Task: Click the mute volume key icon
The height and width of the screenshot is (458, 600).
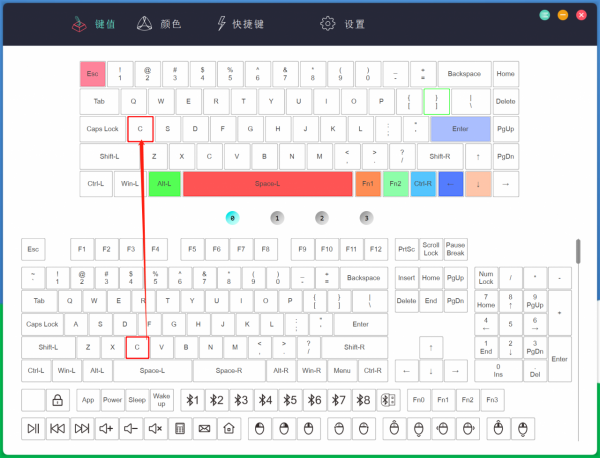Action: 155,429
